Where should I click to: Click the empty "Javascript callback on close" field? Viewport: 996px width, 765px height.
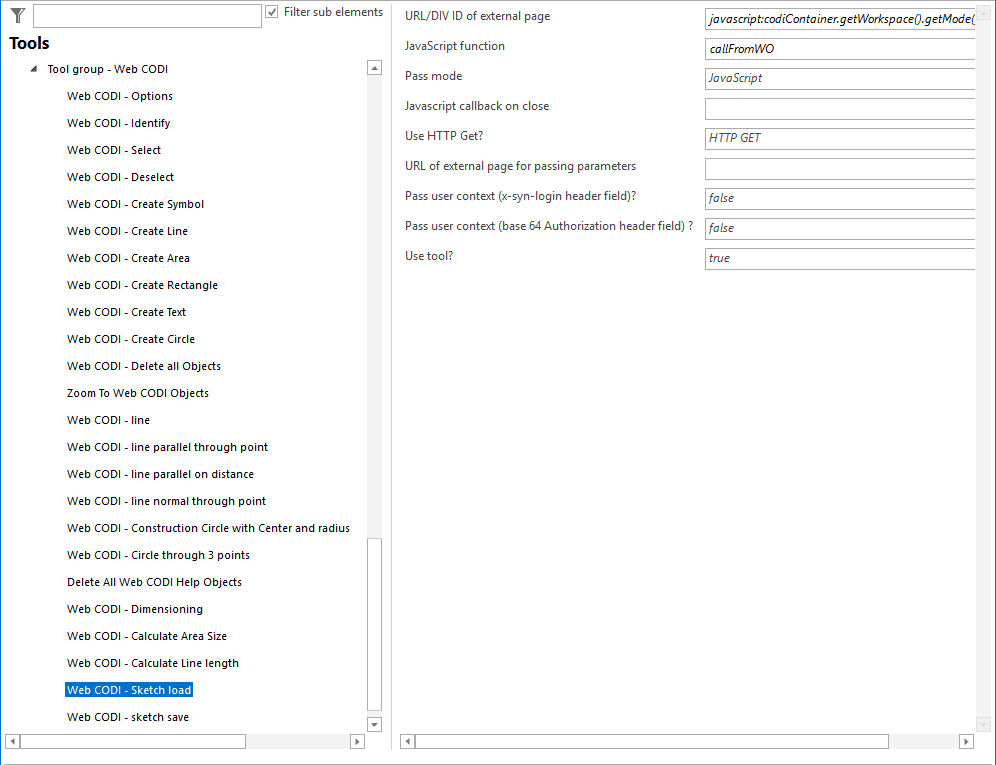(x=840, y=108)
